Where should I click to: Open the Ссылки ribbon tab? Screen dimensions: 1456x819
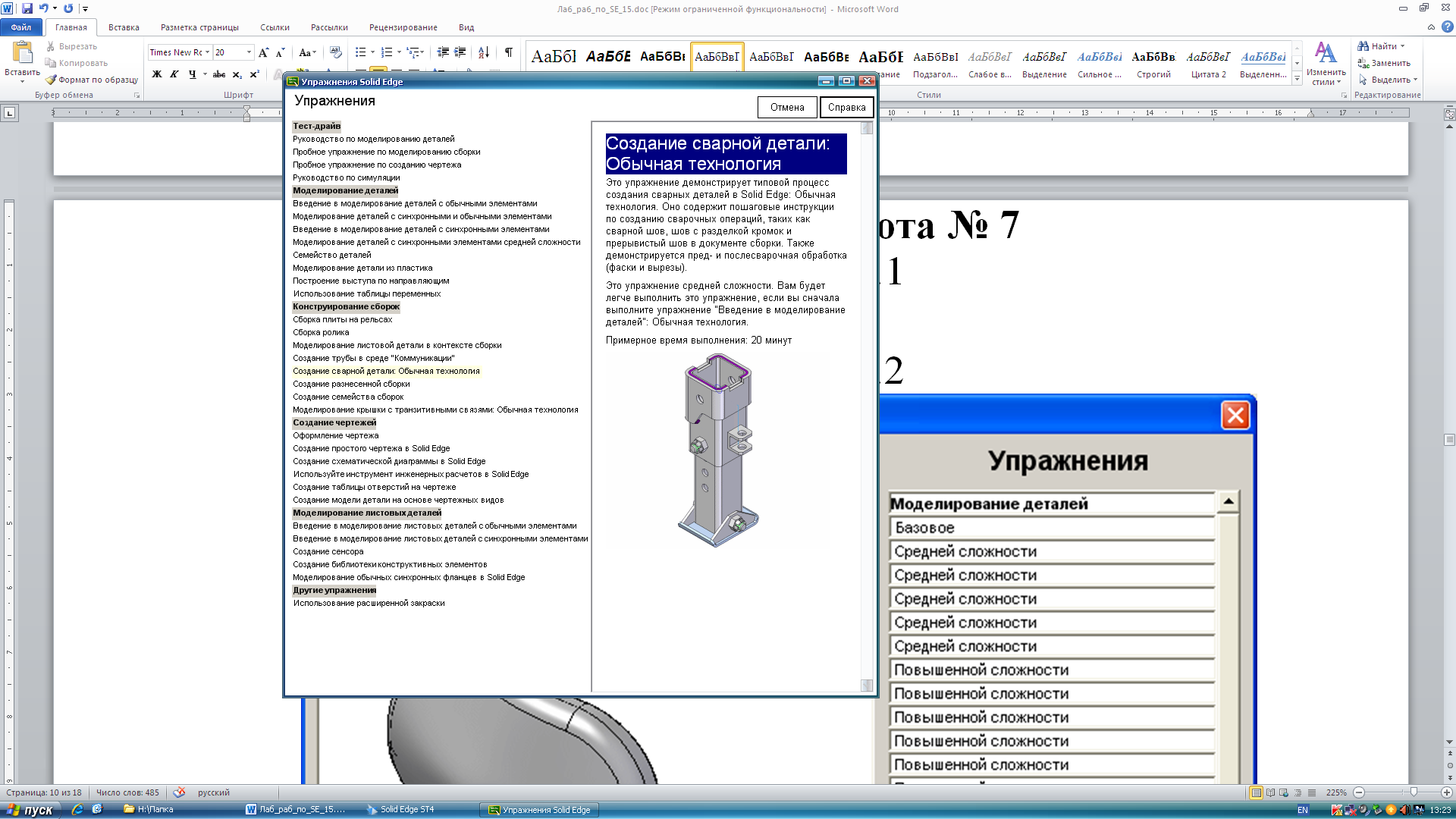point(275,27)
